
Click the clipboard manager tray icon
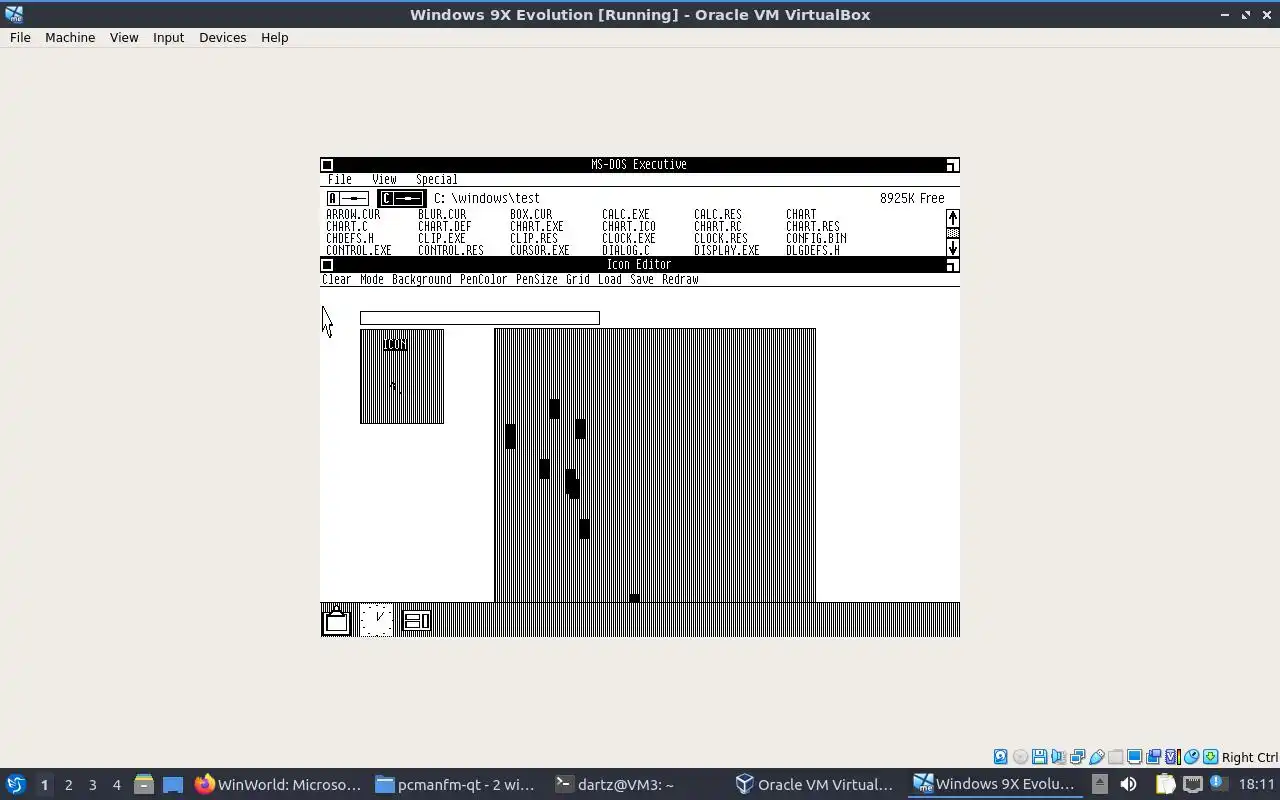1165,784
